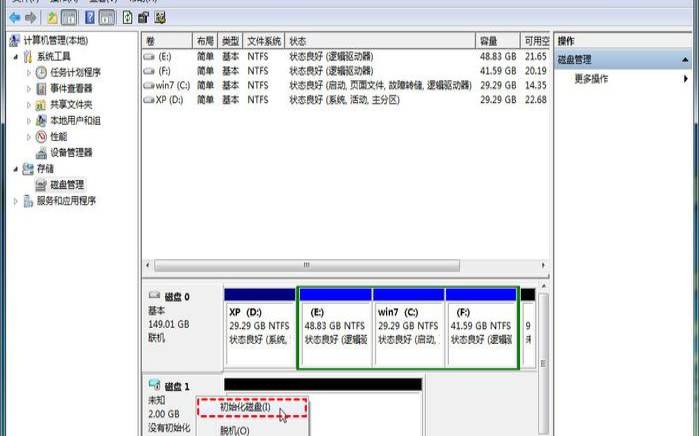The height and width of the screenshot is (436, 699).
Task: Collapse the 磁盘管理 actions section arrow
Action: pos(685,60)
